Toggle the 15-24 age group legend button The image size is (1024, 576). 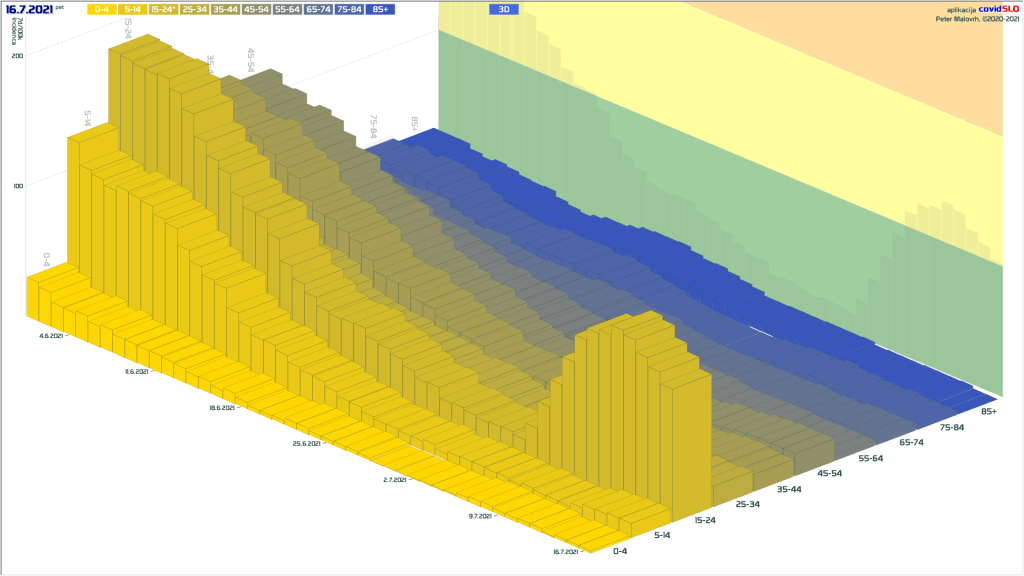[x=165, y=9]
